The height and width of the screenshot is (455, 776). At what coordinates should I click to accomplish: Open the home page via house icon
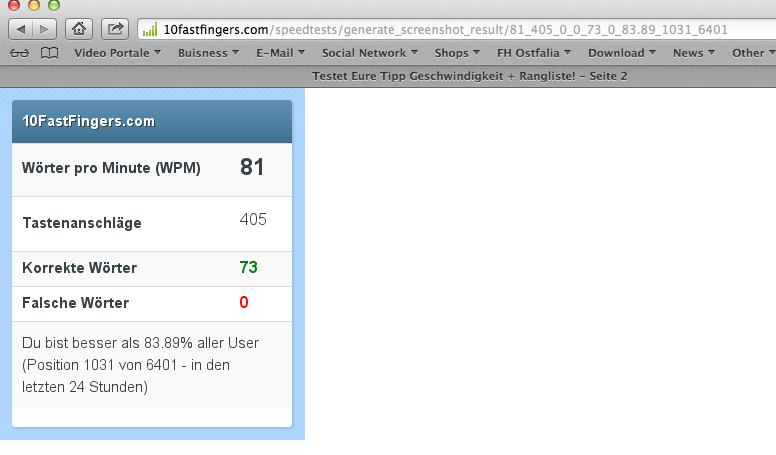(x=79, y=29)
